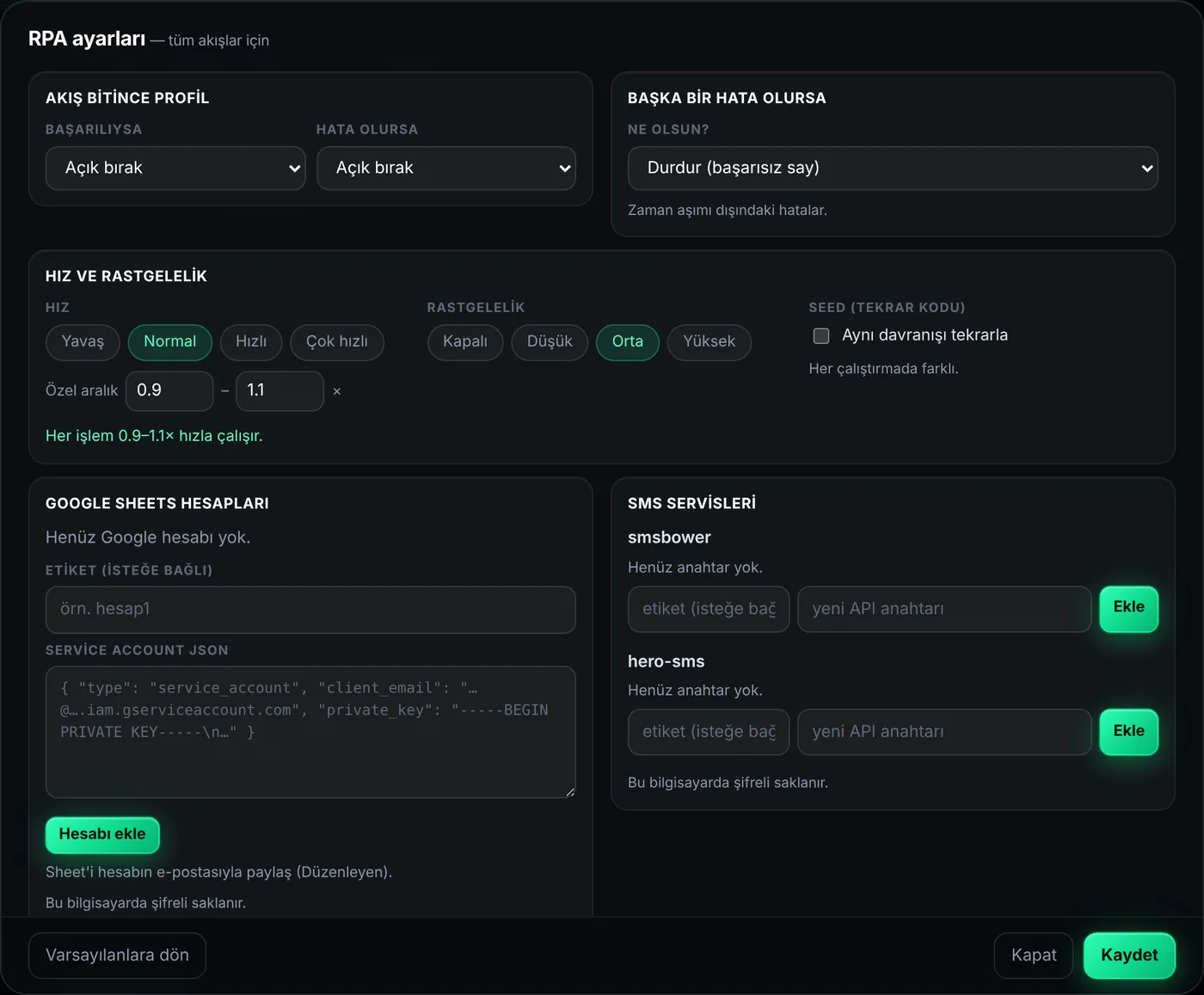Viewport: 1204px width, 995px height.
Task: Click the 'Her işlem 0.9–1.1× hızla çalışır.' text
Action: [x=154, y=436]
